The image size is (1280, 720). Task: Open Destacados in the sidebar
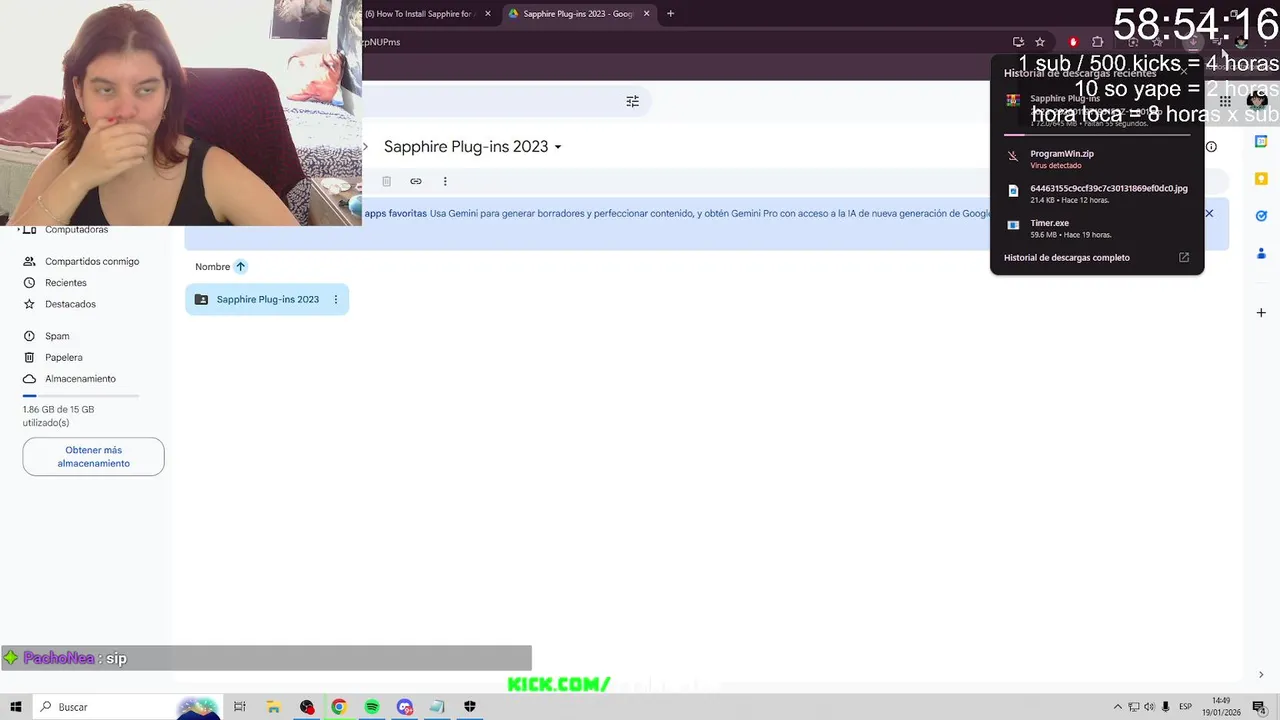click(70, 304)
